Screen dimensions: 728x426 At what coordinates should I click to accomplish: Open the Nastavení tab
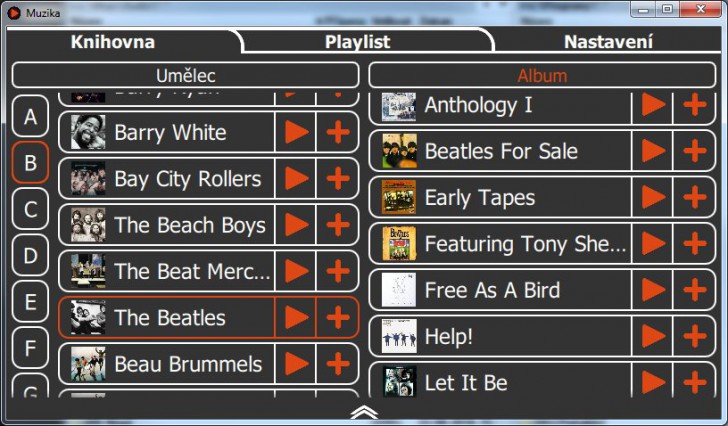[x=608, y=42]
